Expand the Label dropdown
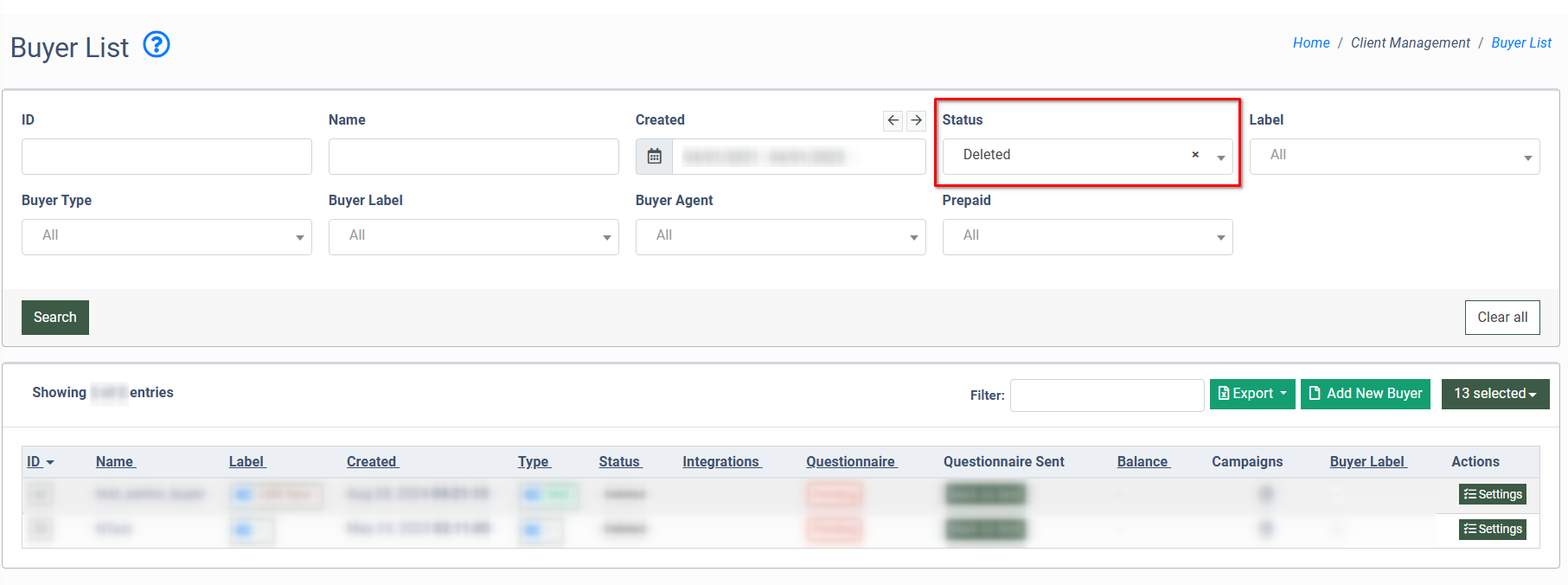 pyautogui.click(x=1393, y=157)
